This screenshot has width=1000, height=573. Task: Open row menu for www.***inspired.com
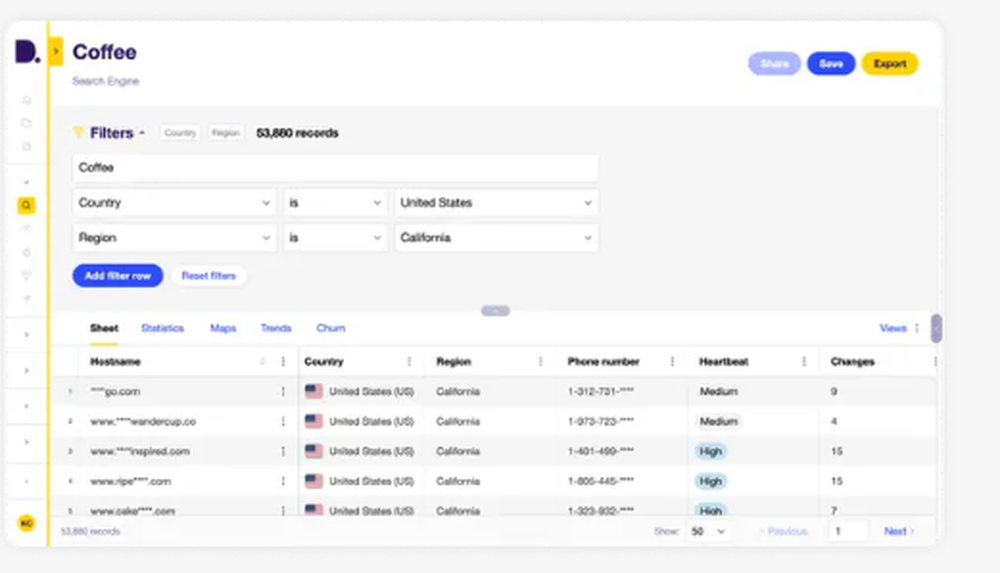click(x=283, y=451)
